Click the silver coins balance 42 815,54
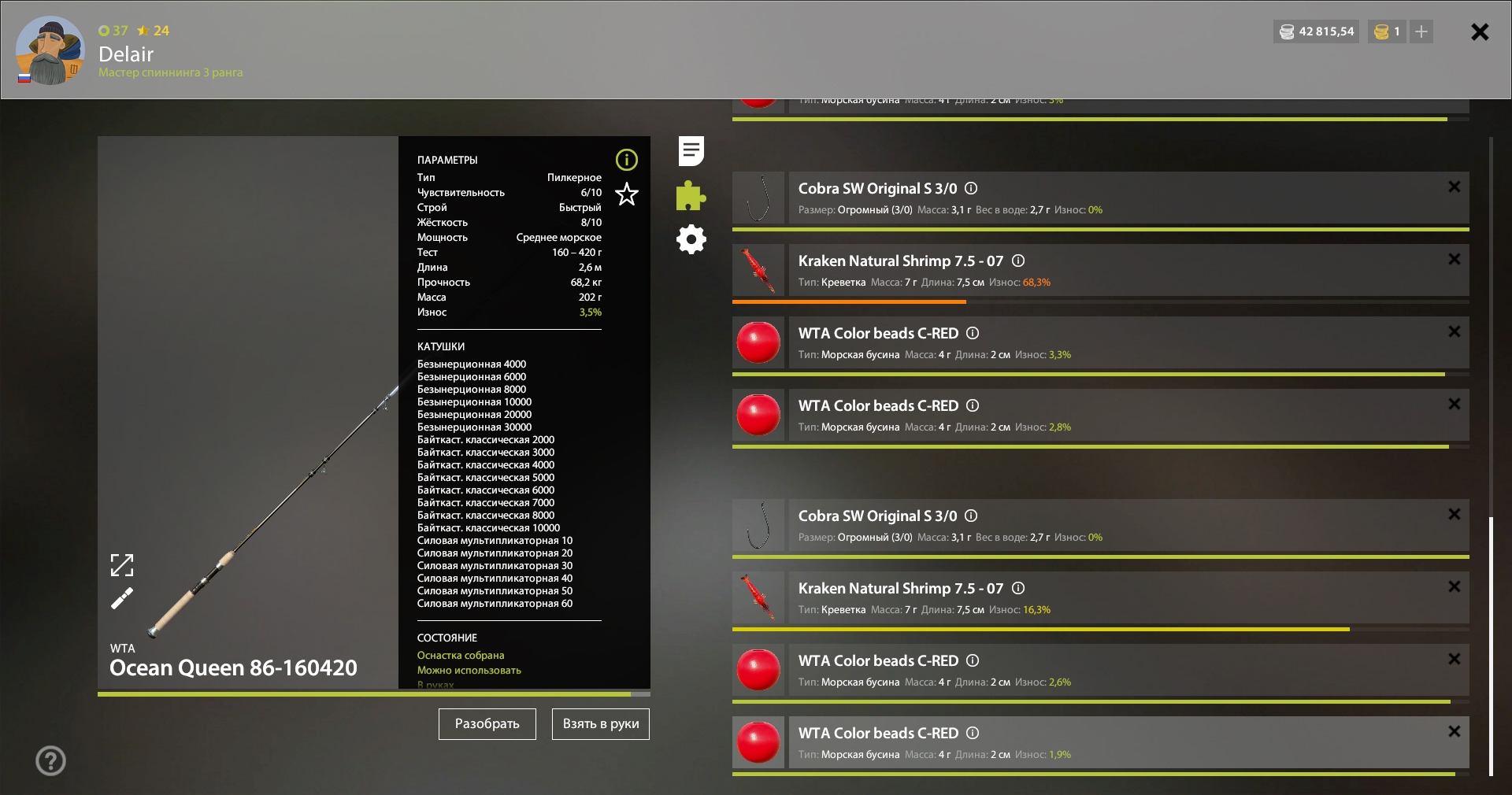1512x795 pixels. point(1317,31)
